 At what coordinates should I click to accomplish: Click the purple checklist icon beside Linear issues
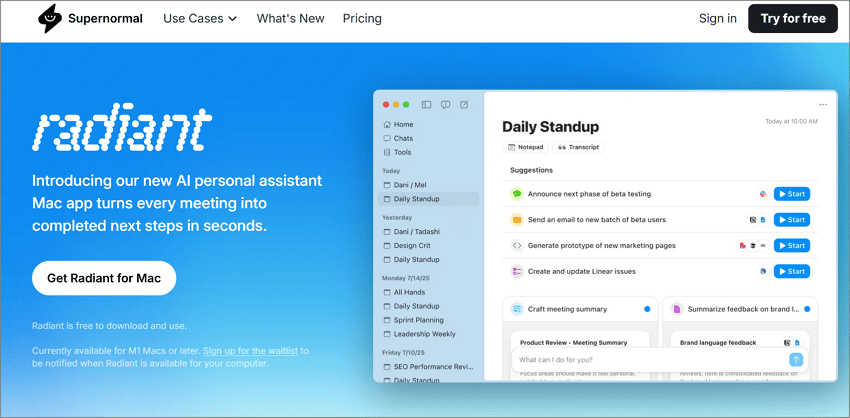click(517, 271)
